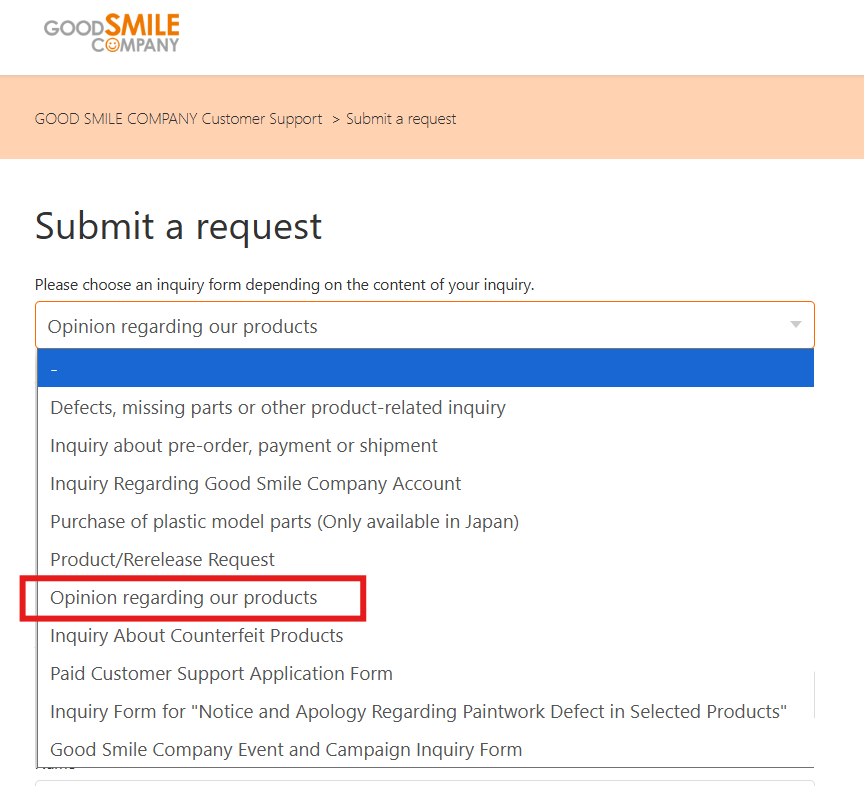Go to GOOD SMILE COMPANY Customer Support breadcrumb

[x=178, y=119]
